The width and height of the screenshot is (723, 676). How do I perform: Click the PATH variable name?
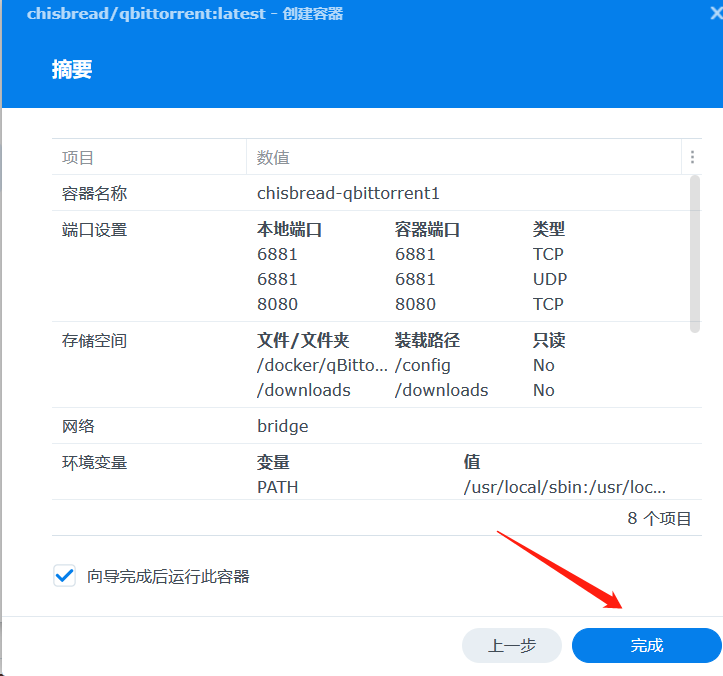click(x=278, y=487)
